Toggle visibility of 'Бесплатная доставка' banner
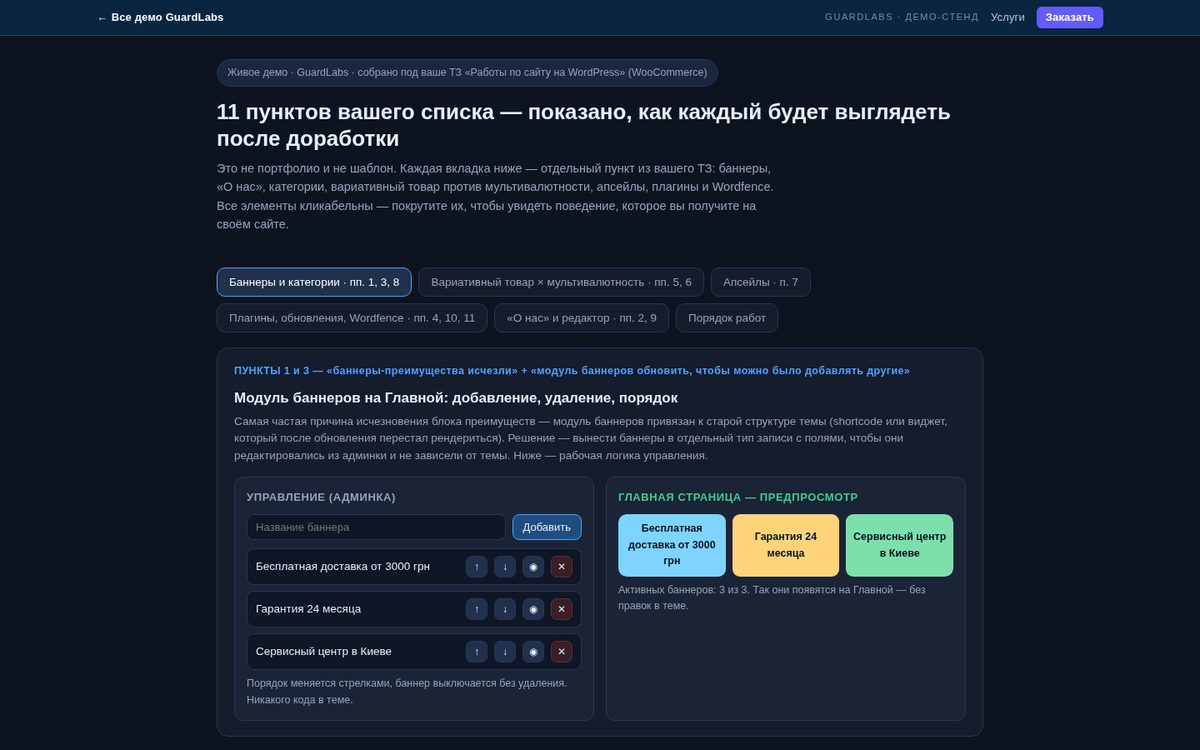 click(x=533, y=567)
